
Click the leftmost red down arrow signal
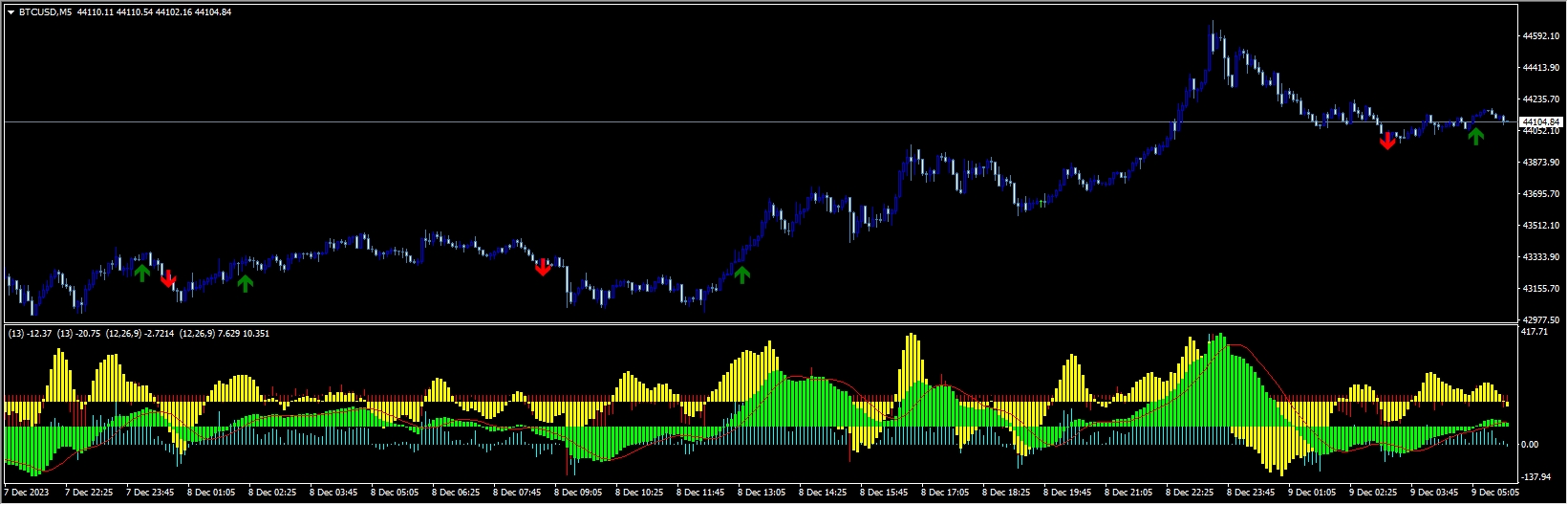pyautogui.click(x=168, y=278)
